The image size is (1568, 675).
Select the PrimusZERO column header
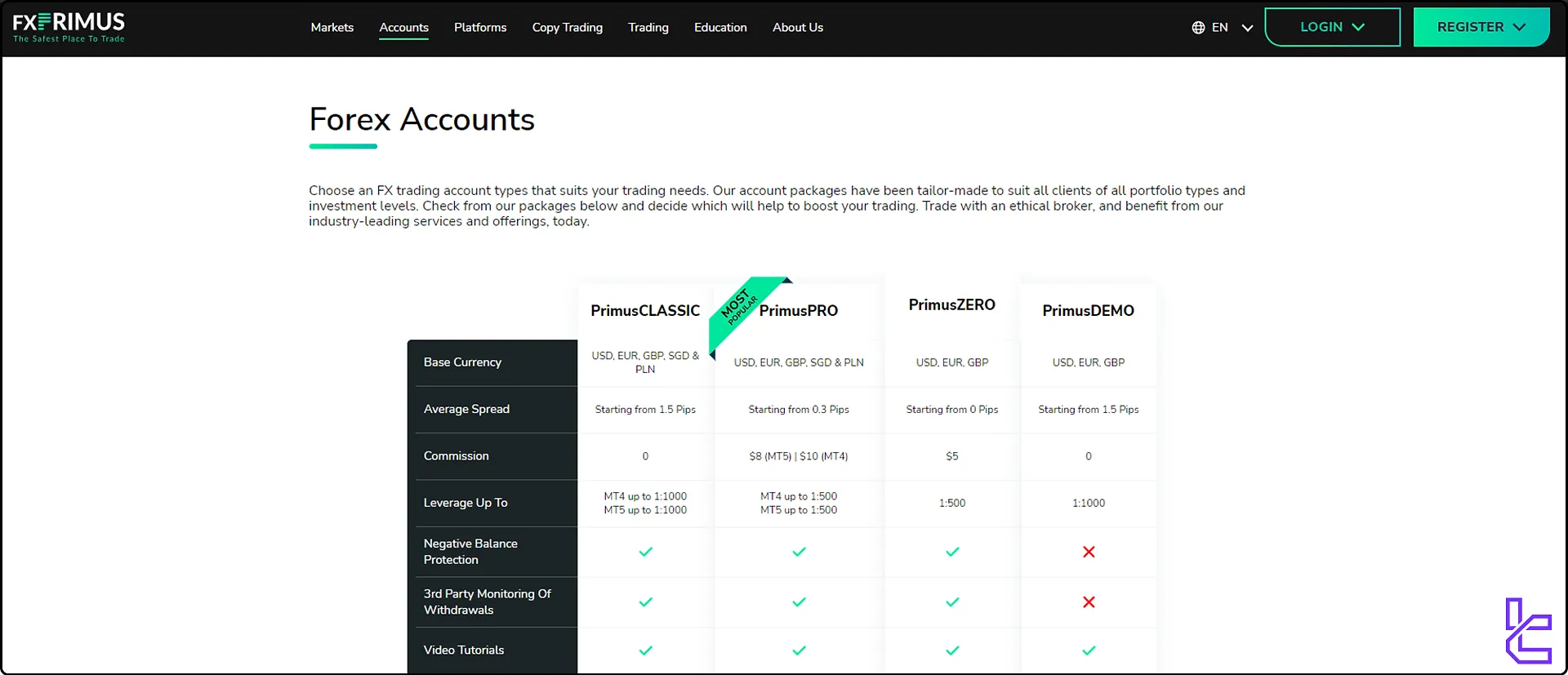click(x=952, y=304)
